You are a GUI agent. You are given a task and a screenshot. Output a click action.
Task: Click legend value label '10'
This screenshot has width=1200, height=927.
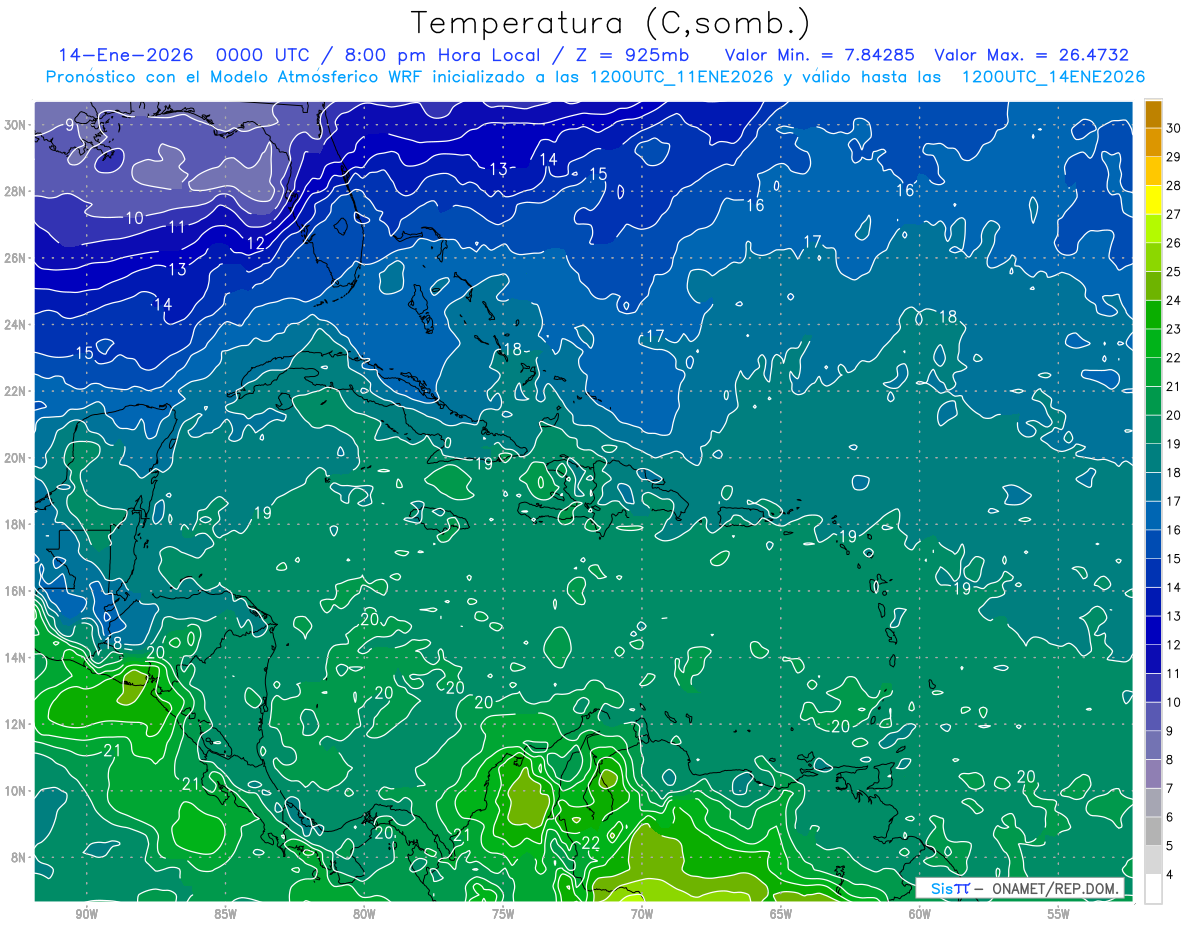(1174, 702)
